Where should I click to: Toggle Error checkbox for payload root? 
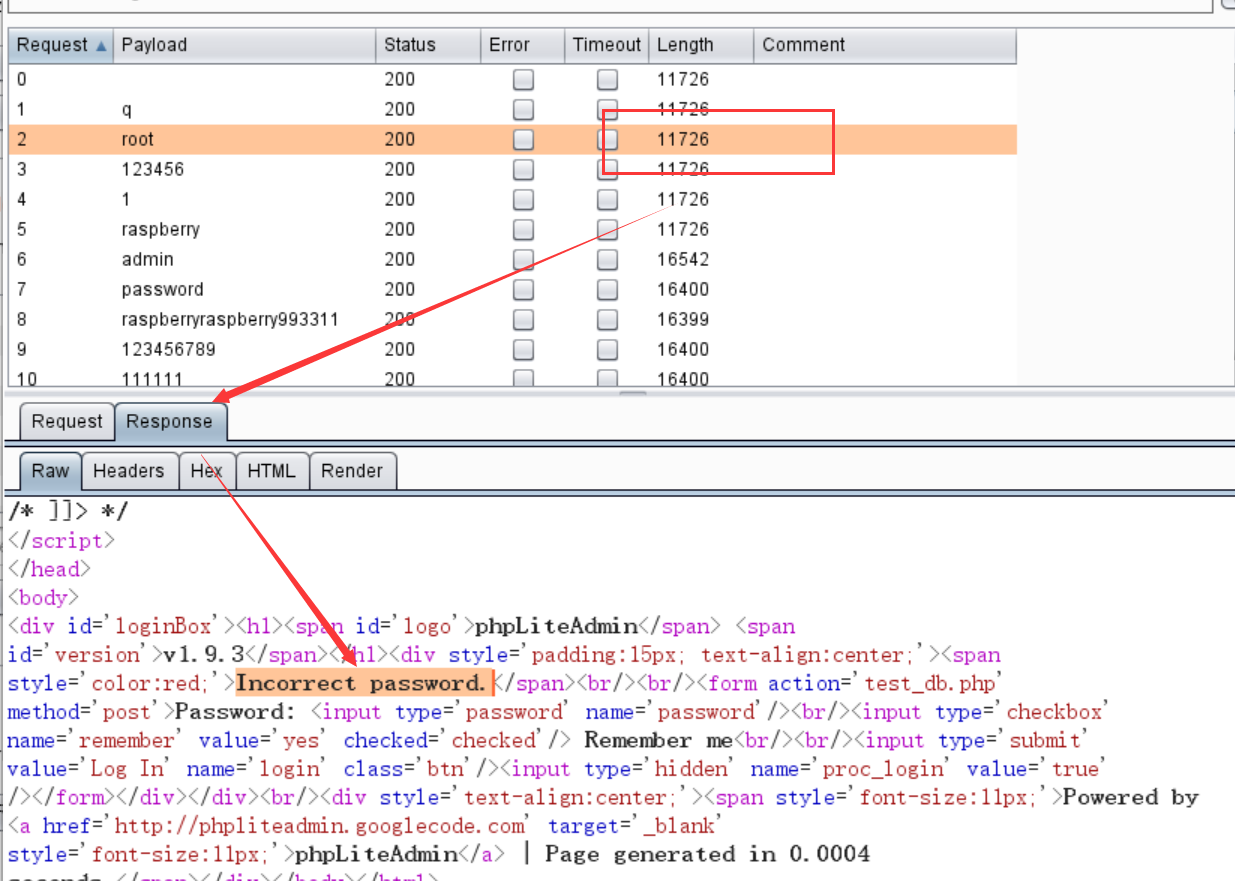523,140
